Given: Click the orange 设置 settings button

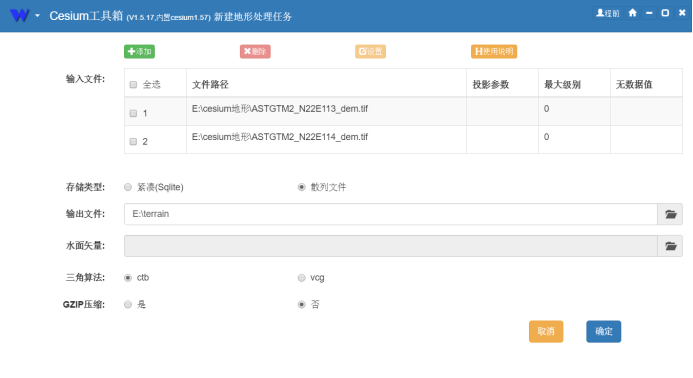Looking at the screenshot, I should [x=370, y=51].
